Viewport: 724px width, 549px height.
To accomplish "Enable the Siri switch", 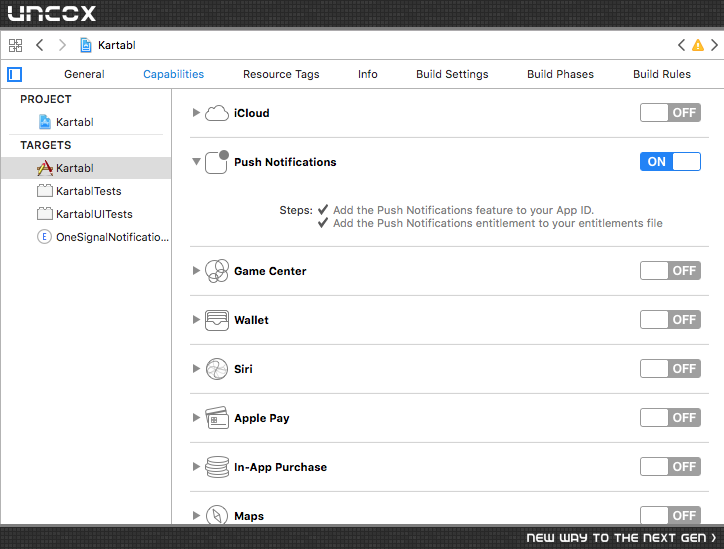I will click(670, 368).
